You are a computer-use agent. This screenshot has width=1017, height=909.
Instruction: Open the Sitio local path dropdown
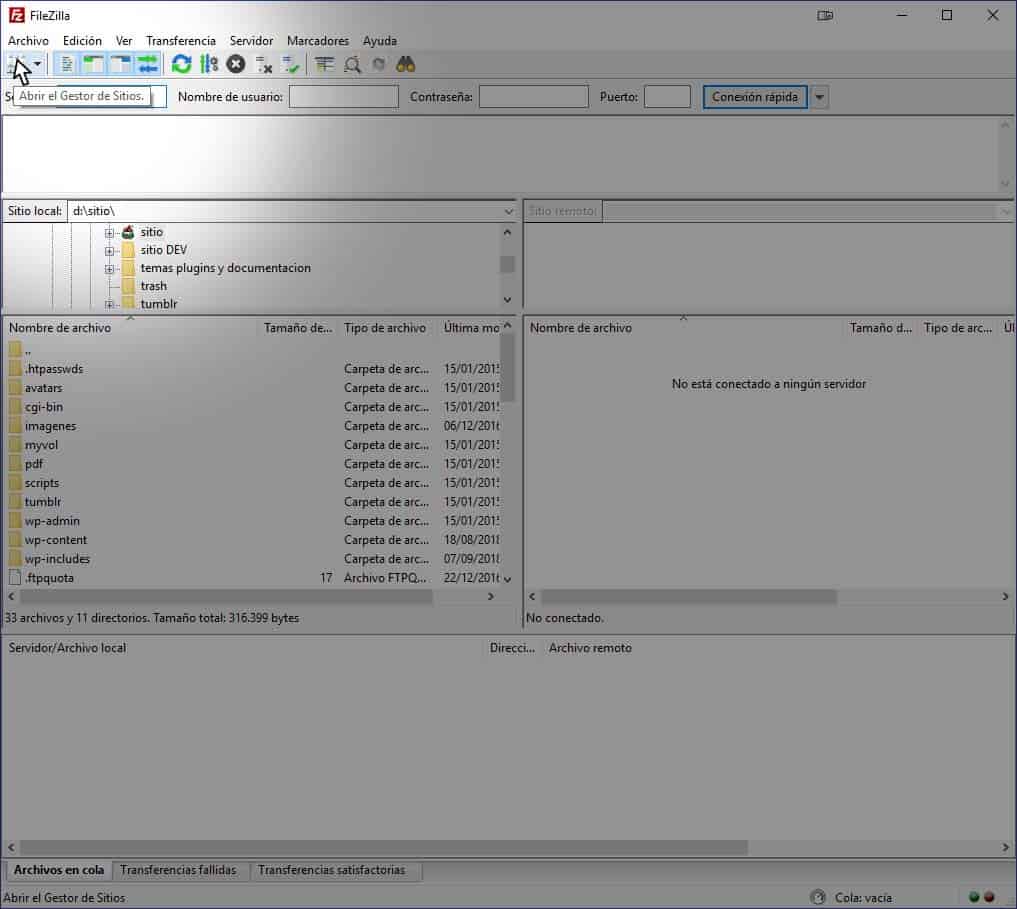[508, 212]
